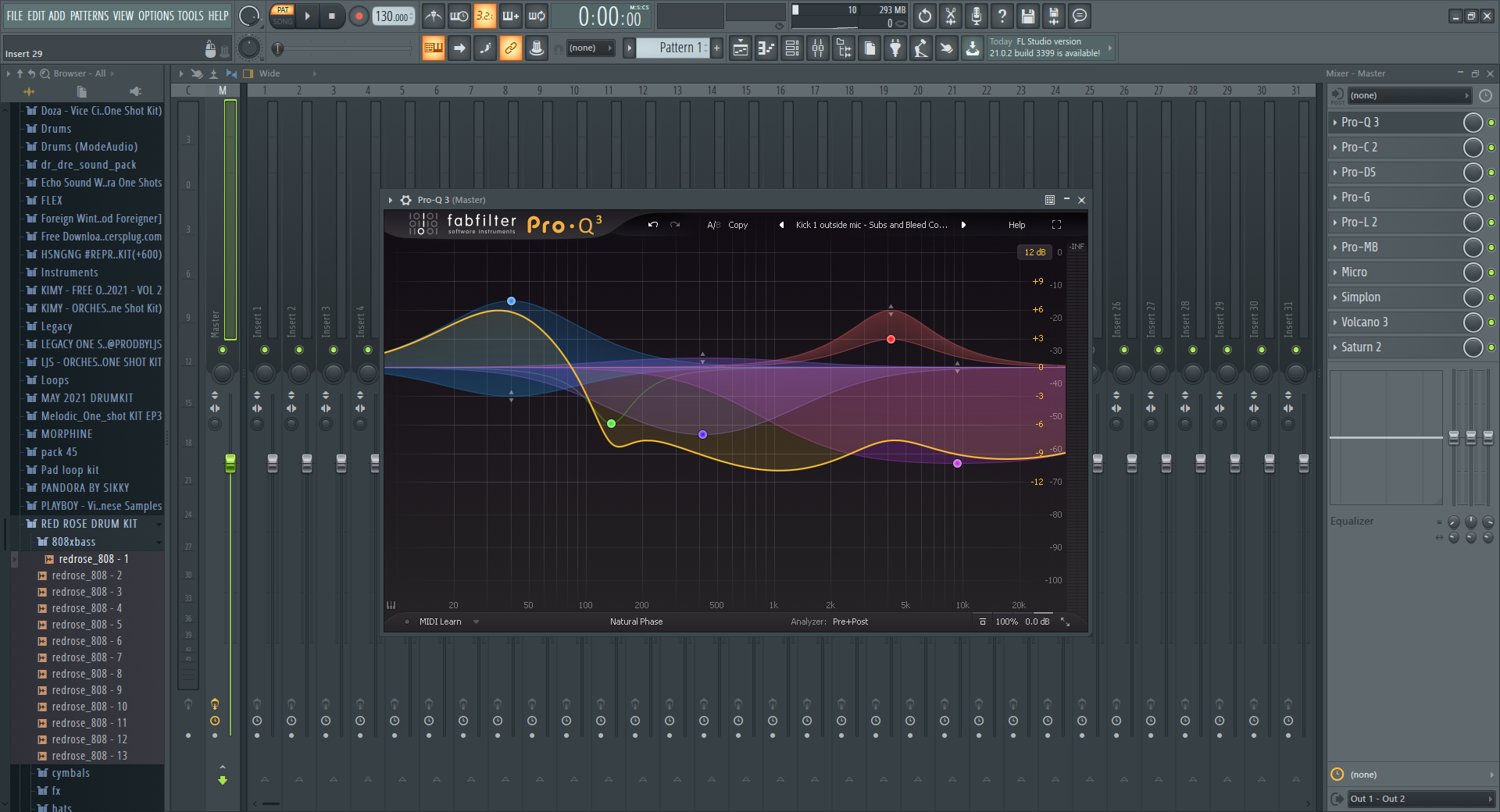Viewport: 1500px width, 812px height.
Task: Click the plugin picker plug icon
Action: tap(895, 48)
